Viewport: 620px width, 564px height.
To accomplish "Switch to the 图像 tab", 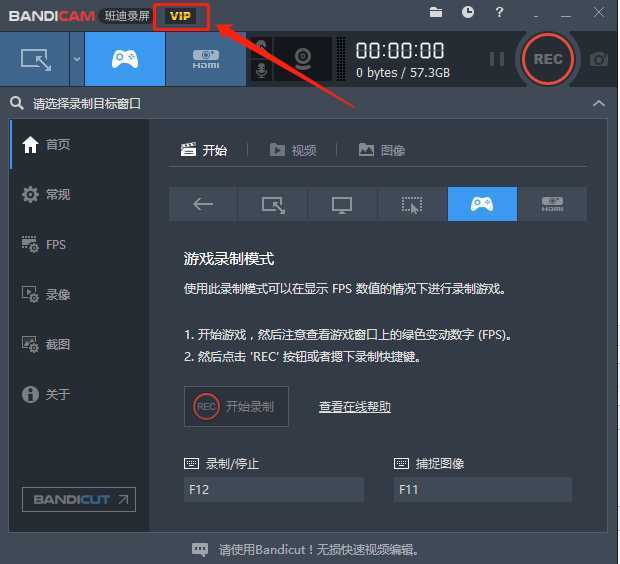I will click(x=382, y=150).
